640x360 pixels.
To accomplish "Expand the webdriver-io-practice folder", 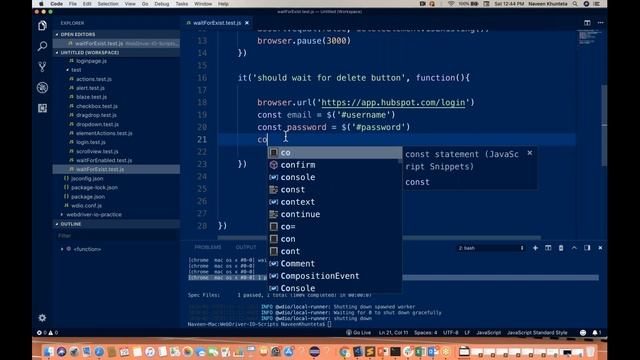I will click(93, 214).
